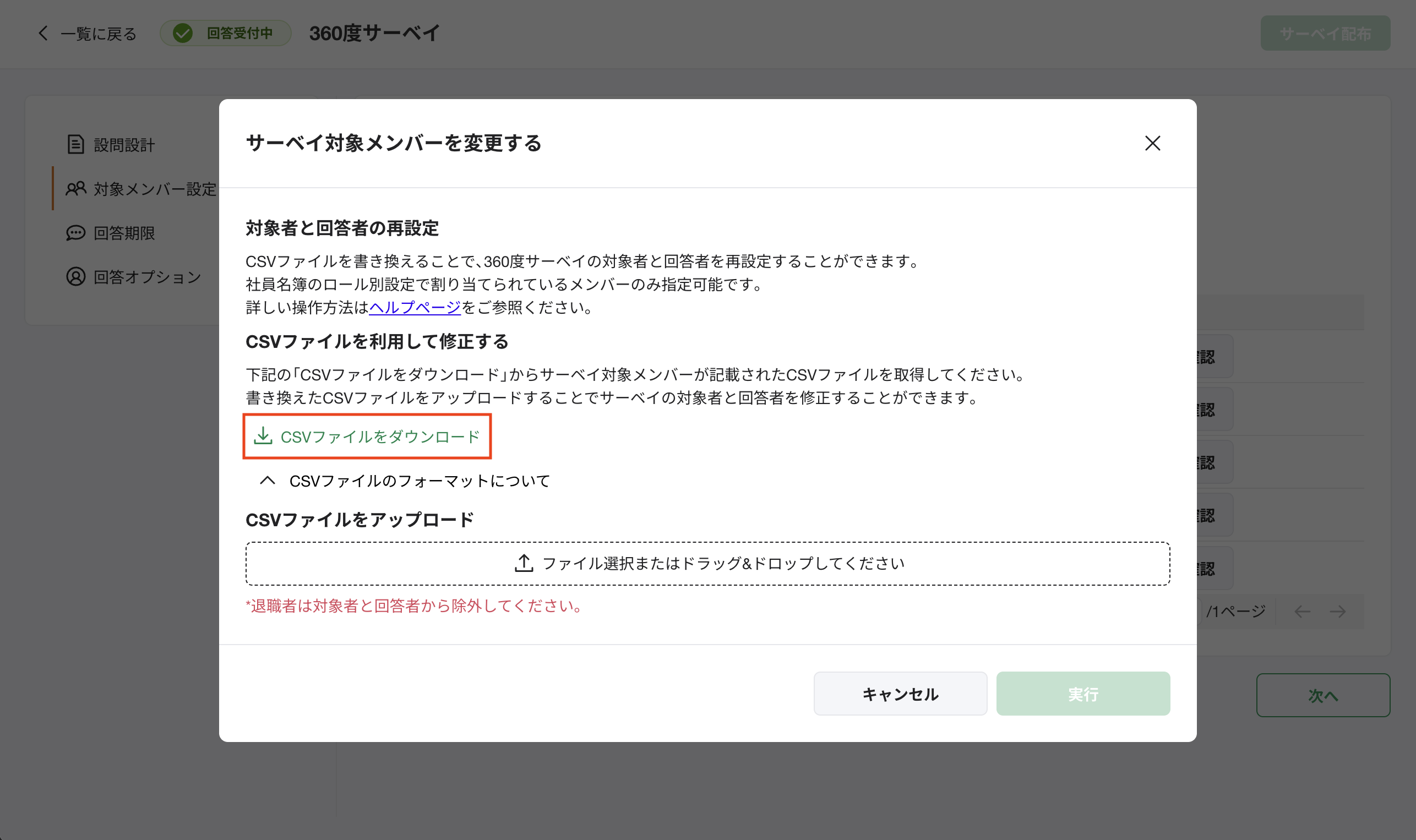Click the 回答オプション person icon
Screen dimensions: 1416x840
coord(75,277)
